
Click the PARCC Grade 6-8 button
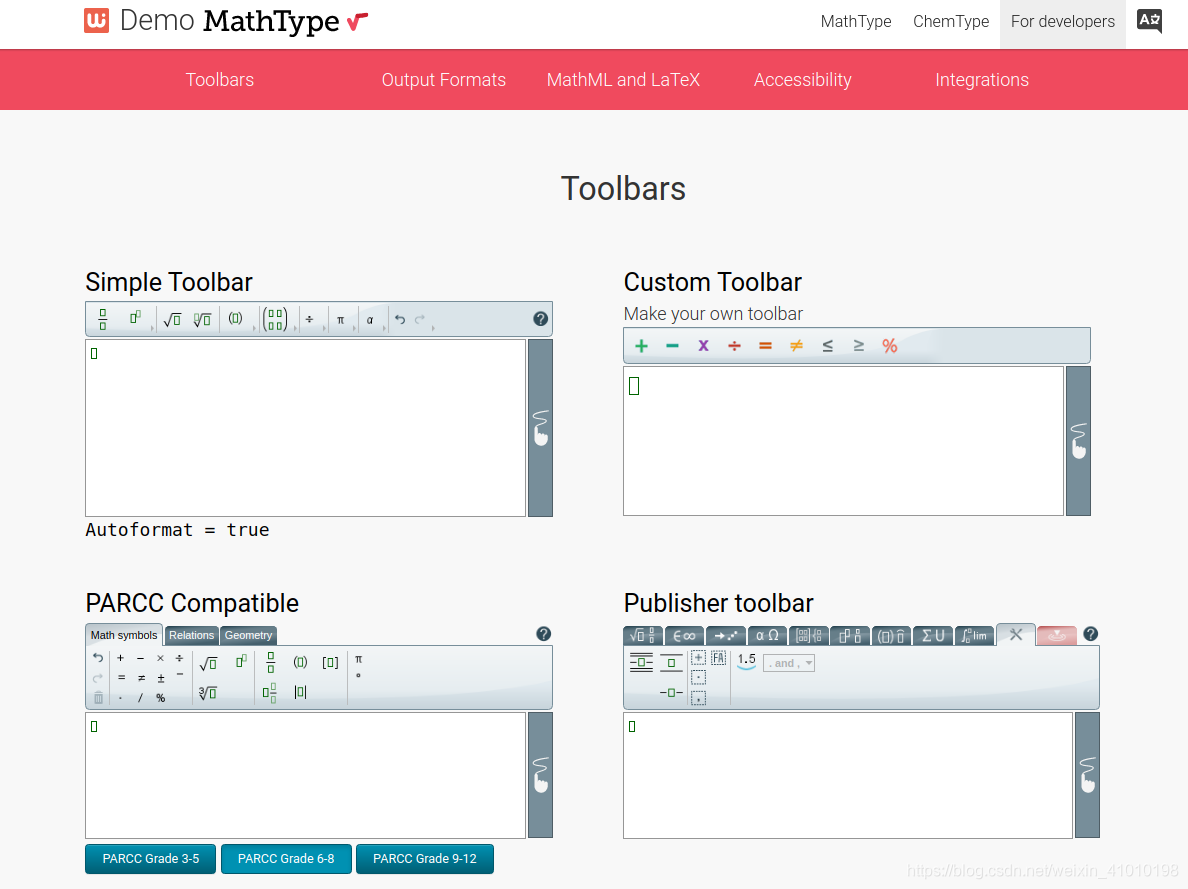coord(286,859)
